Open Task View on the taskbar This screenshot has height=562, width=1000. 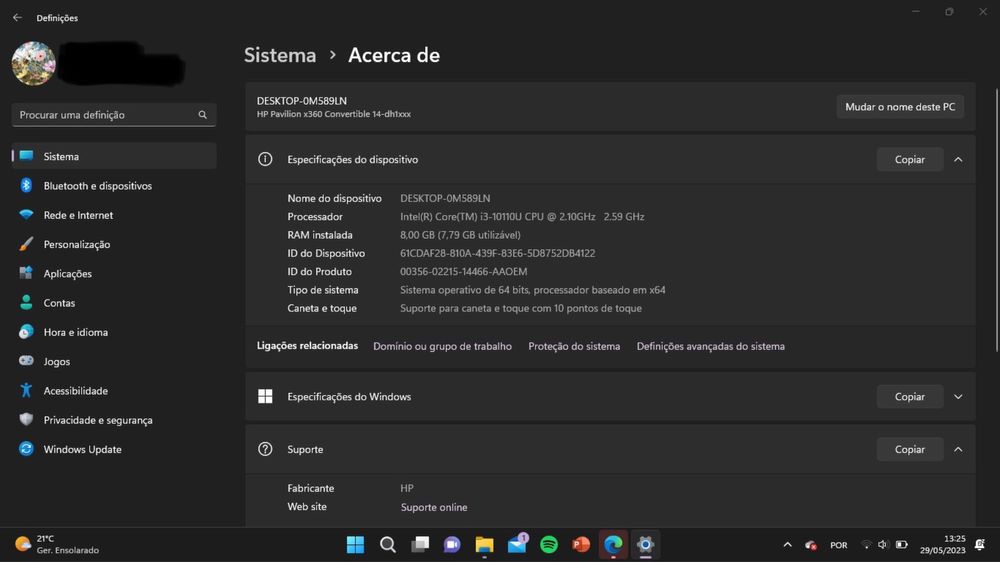click(x=420, y=545)
